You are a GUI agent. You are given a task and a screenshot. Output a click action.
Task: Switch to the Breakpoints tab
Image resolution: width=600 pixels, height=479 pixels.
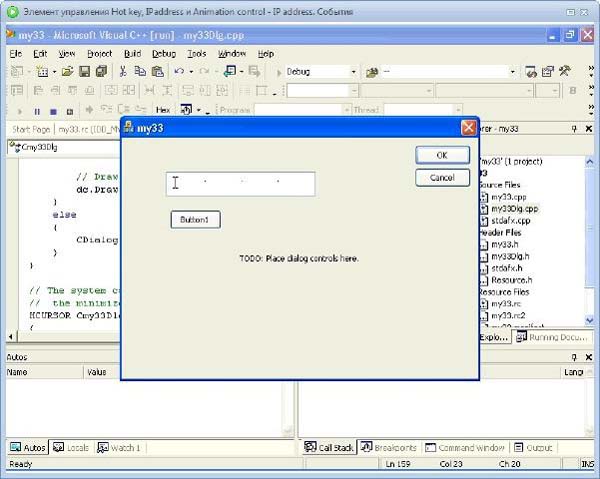coord(388,448)
